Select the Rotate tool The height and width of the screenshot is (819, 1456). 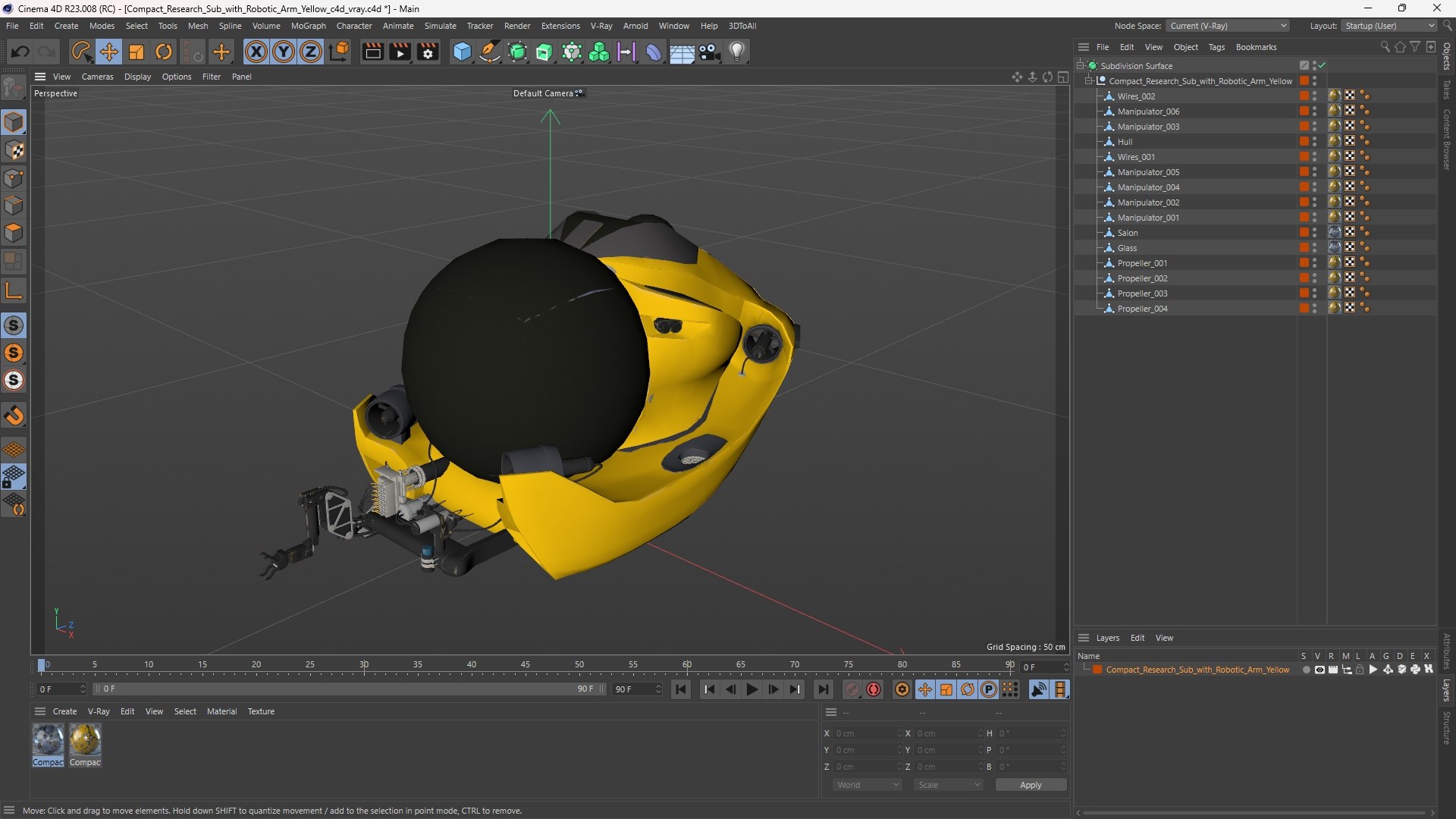[164, 52]
